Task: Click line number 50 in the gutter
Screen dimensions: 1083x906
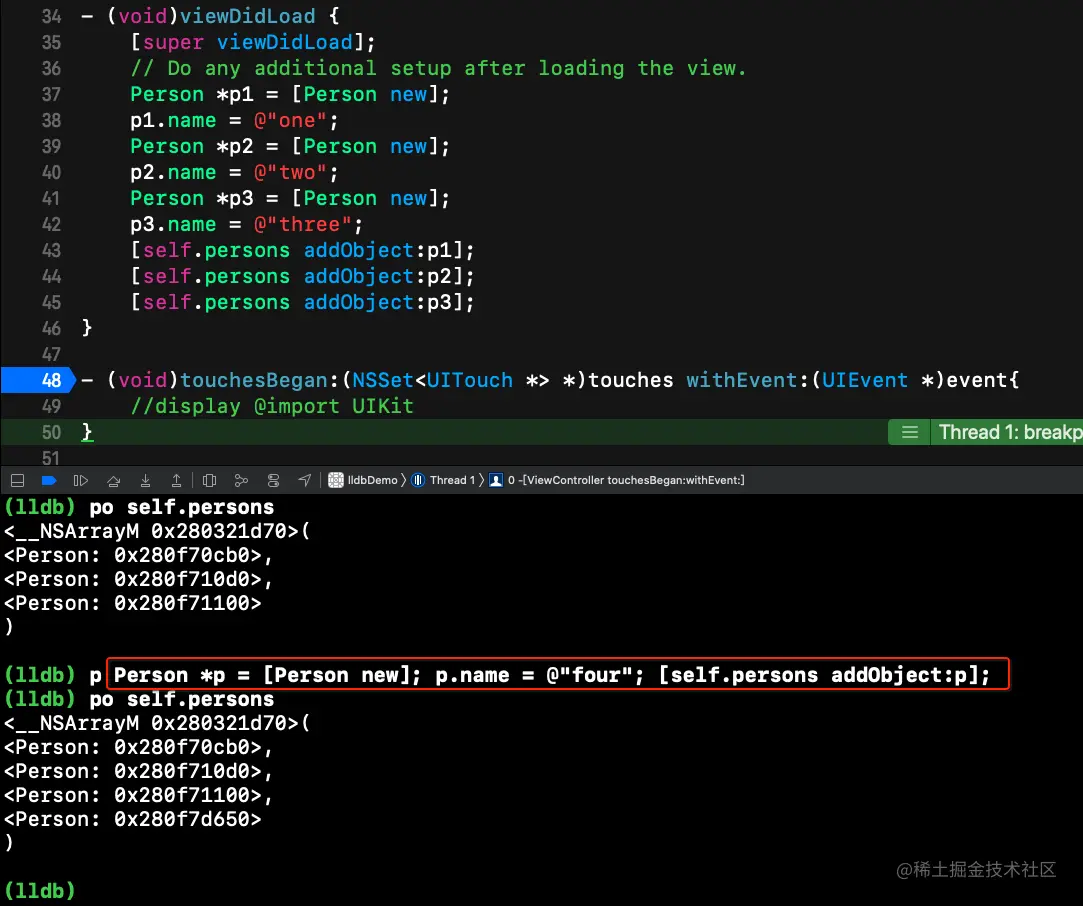Action: pyautogui.click(x=50, y=432)
